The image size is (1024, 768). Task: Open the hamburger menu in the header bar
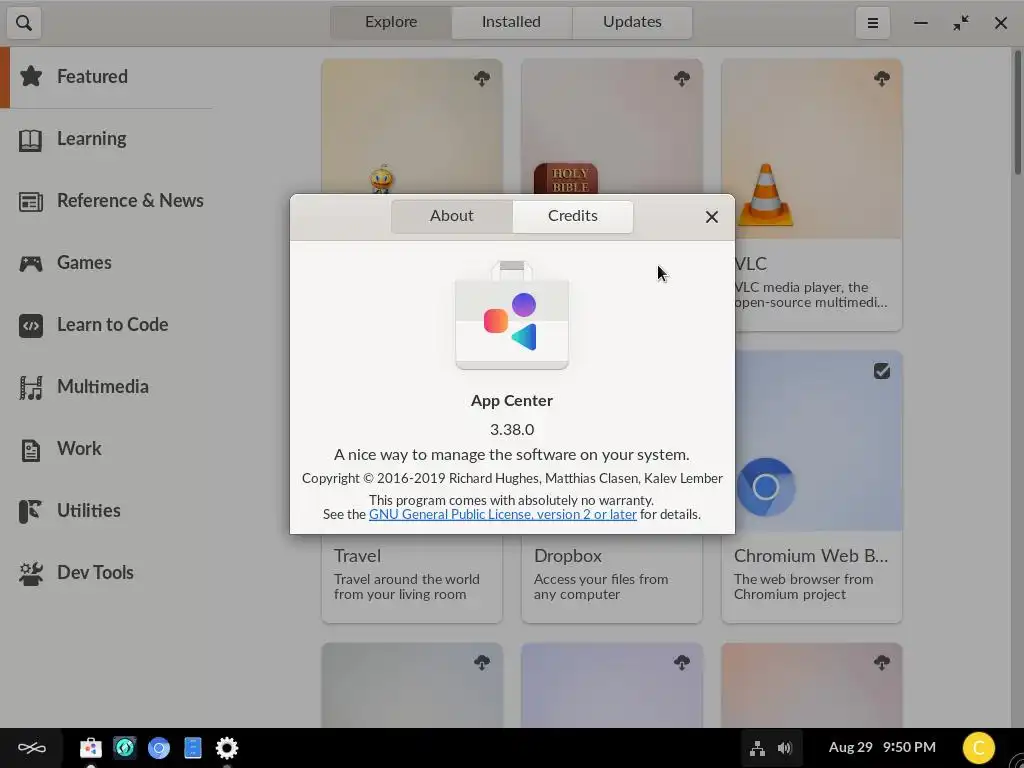click(x=872, y=23)
